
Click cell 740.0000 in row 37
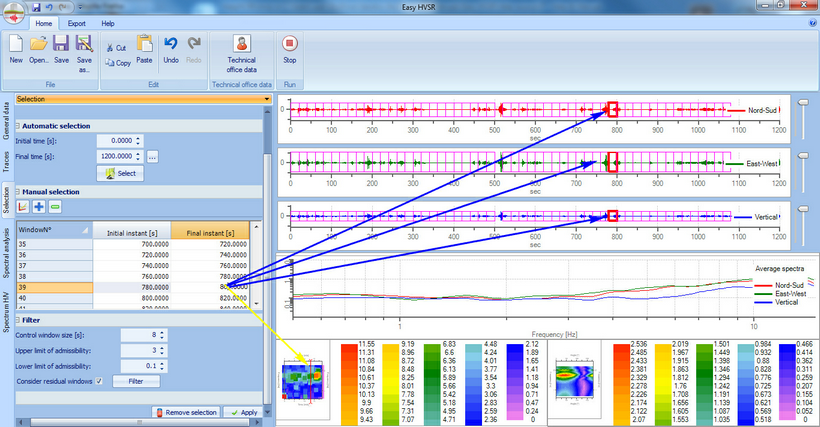pyautogui.click(x=132, y=266)
